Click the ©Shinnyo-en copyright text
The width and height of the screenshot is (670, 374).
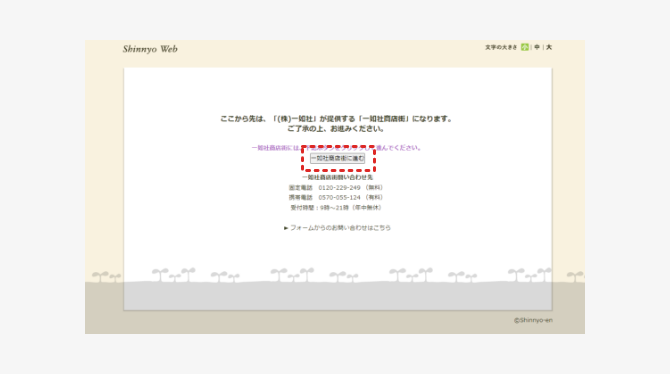[533, 320]
